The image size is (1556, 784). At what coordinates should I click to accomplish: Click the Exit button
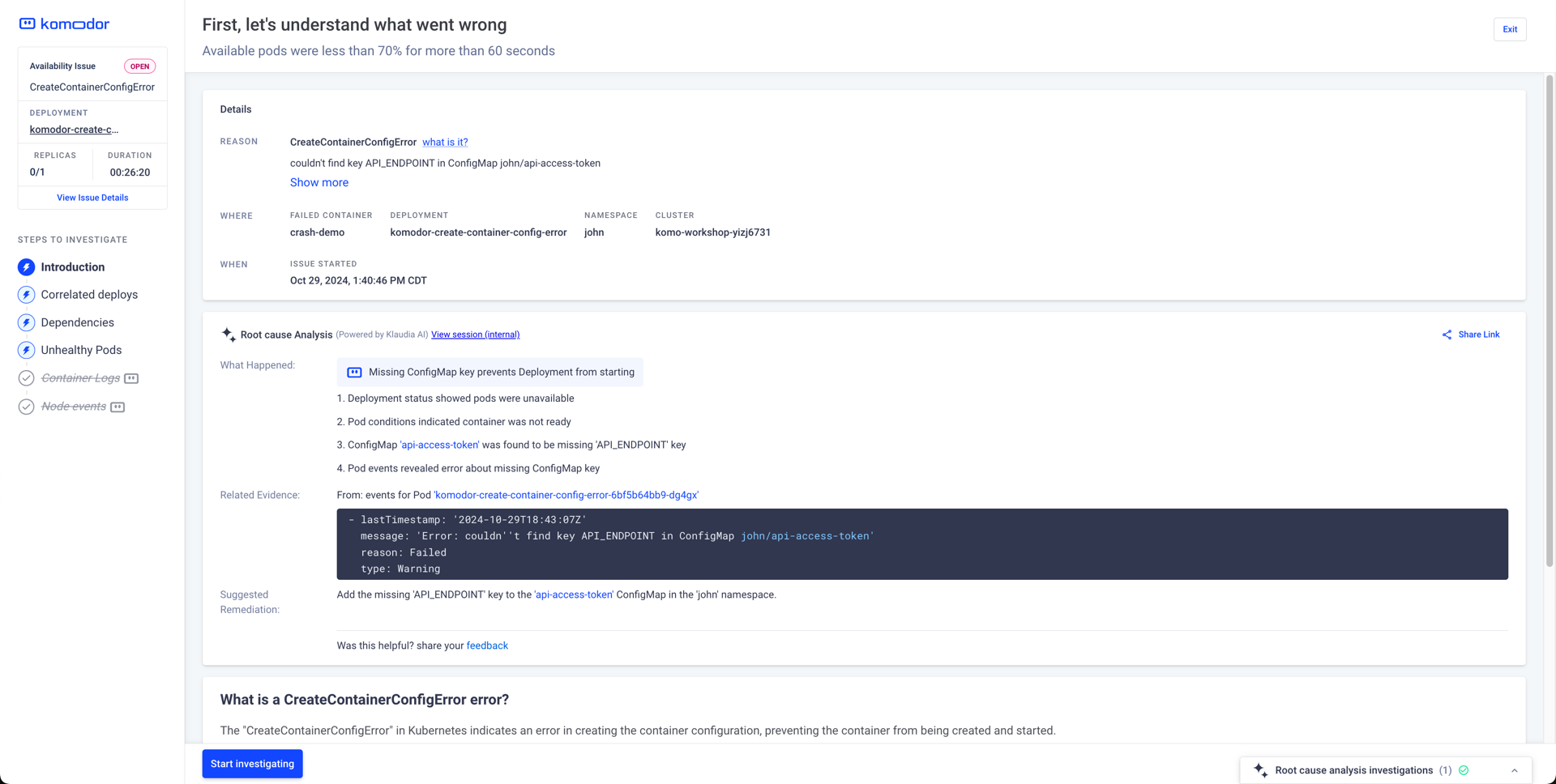pos(1510,29)
